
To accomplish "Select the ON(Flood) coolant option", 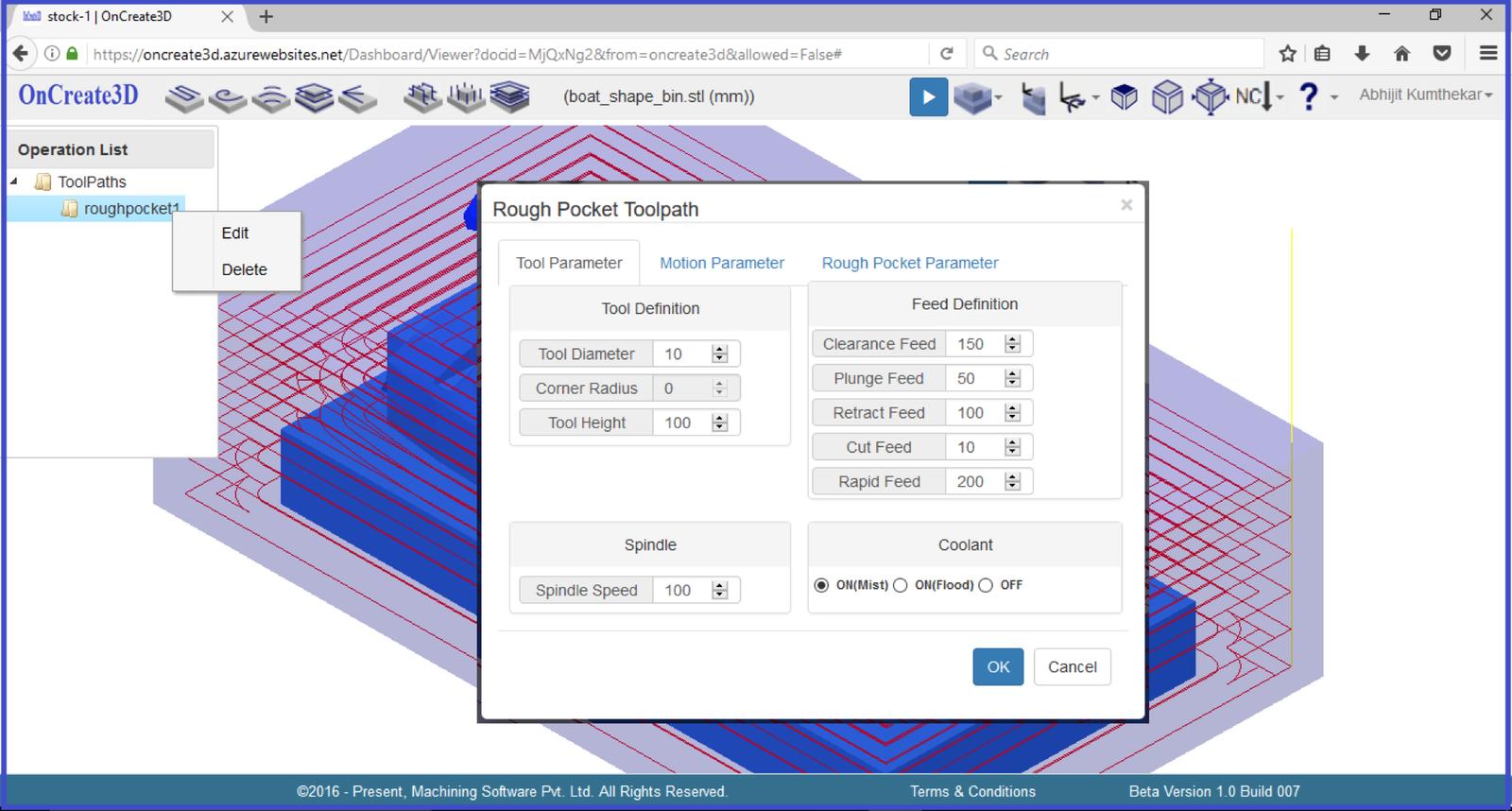I will pyautogui.click(x=901, y=585).
